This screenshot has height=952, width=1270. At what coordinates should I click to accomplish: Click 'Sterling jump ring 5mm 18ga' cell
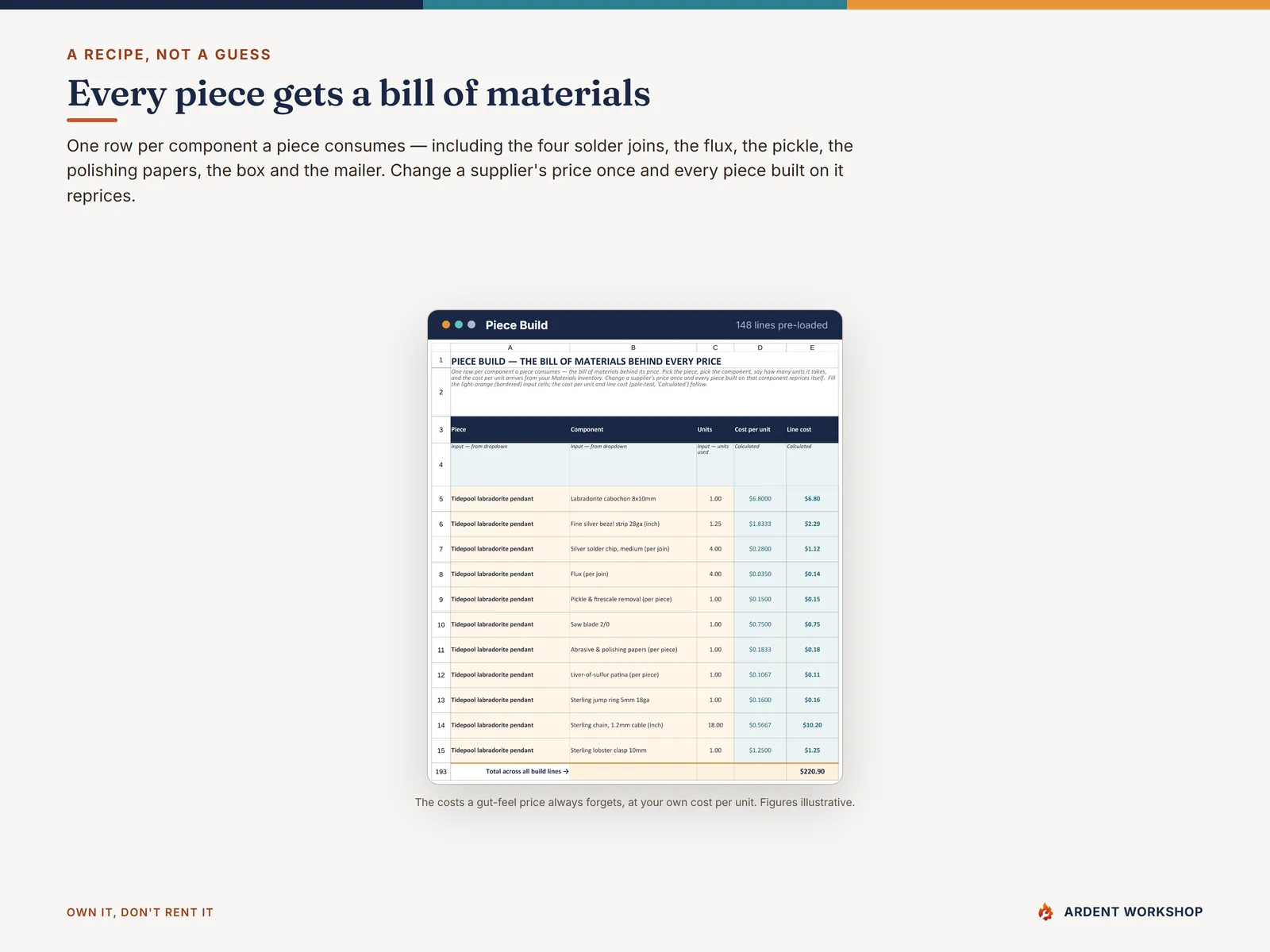pyautogui.click(x=633, y=700)
